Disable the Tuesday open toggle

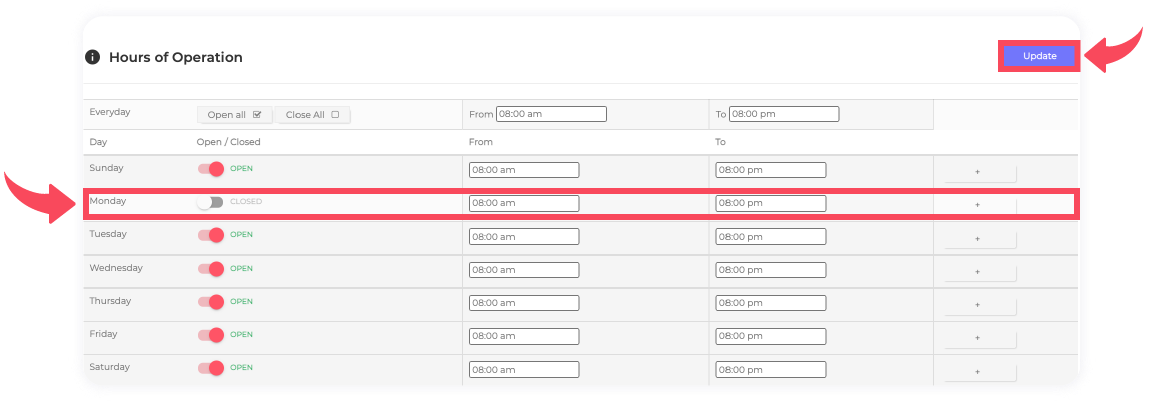pyautogui.click(x=211, y=235)
